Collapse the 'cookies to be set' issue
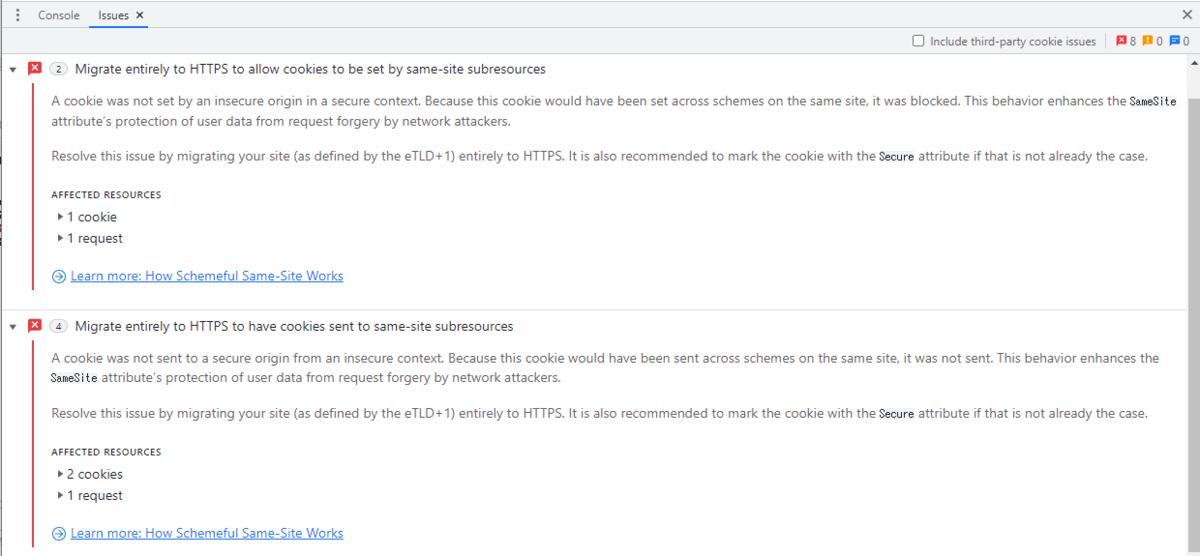The height and width of the screenshot is (556, 1200). (13, 70)
